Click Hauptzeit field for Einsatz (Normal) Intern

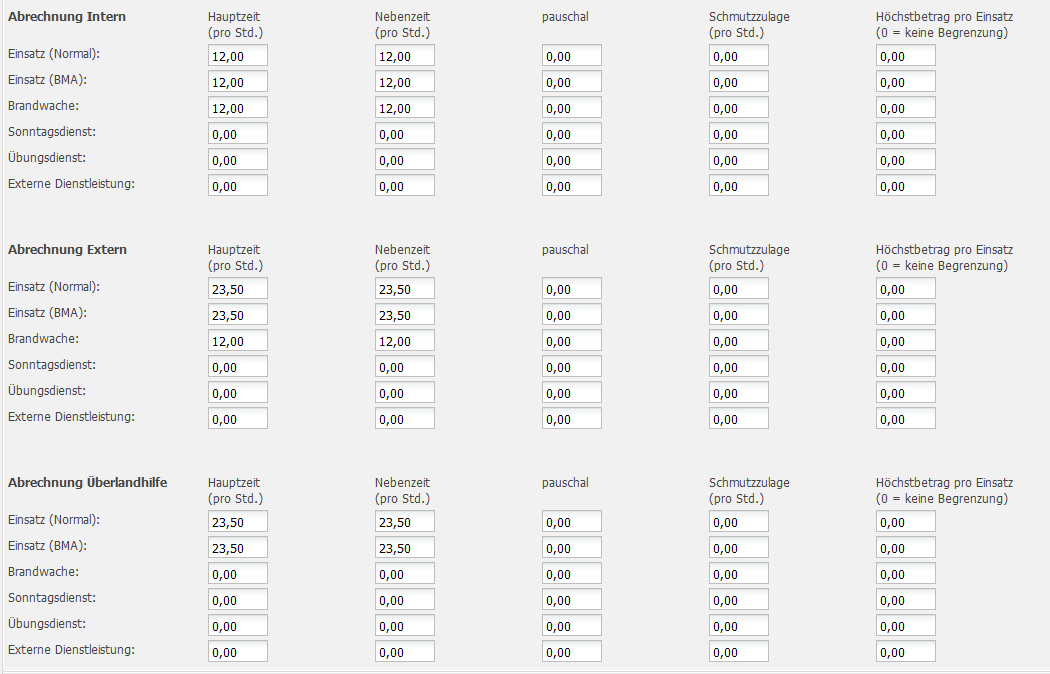238,56
